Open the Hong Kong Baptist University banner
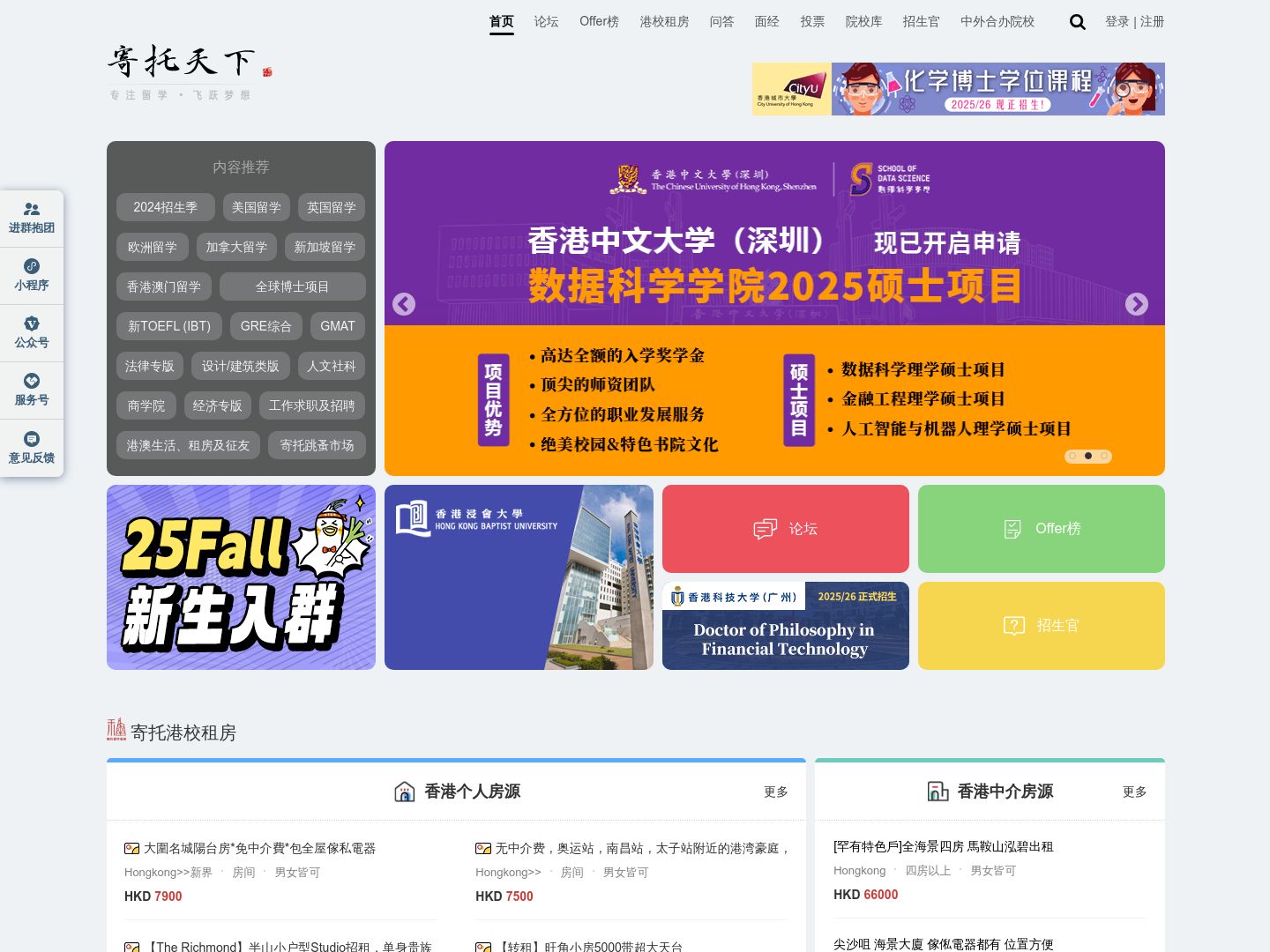The width and height of the screenshot is (1270, 952). coord(519,577)
